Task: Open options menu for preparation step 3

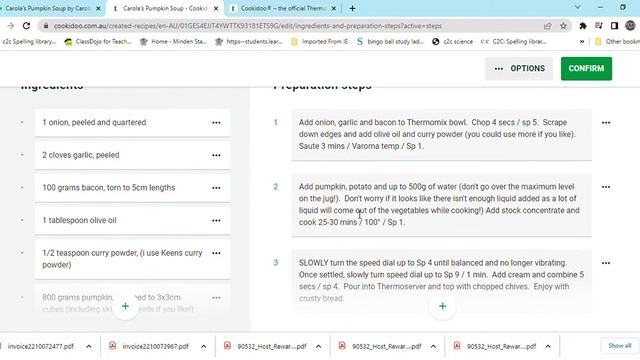Action: (606, 263)
